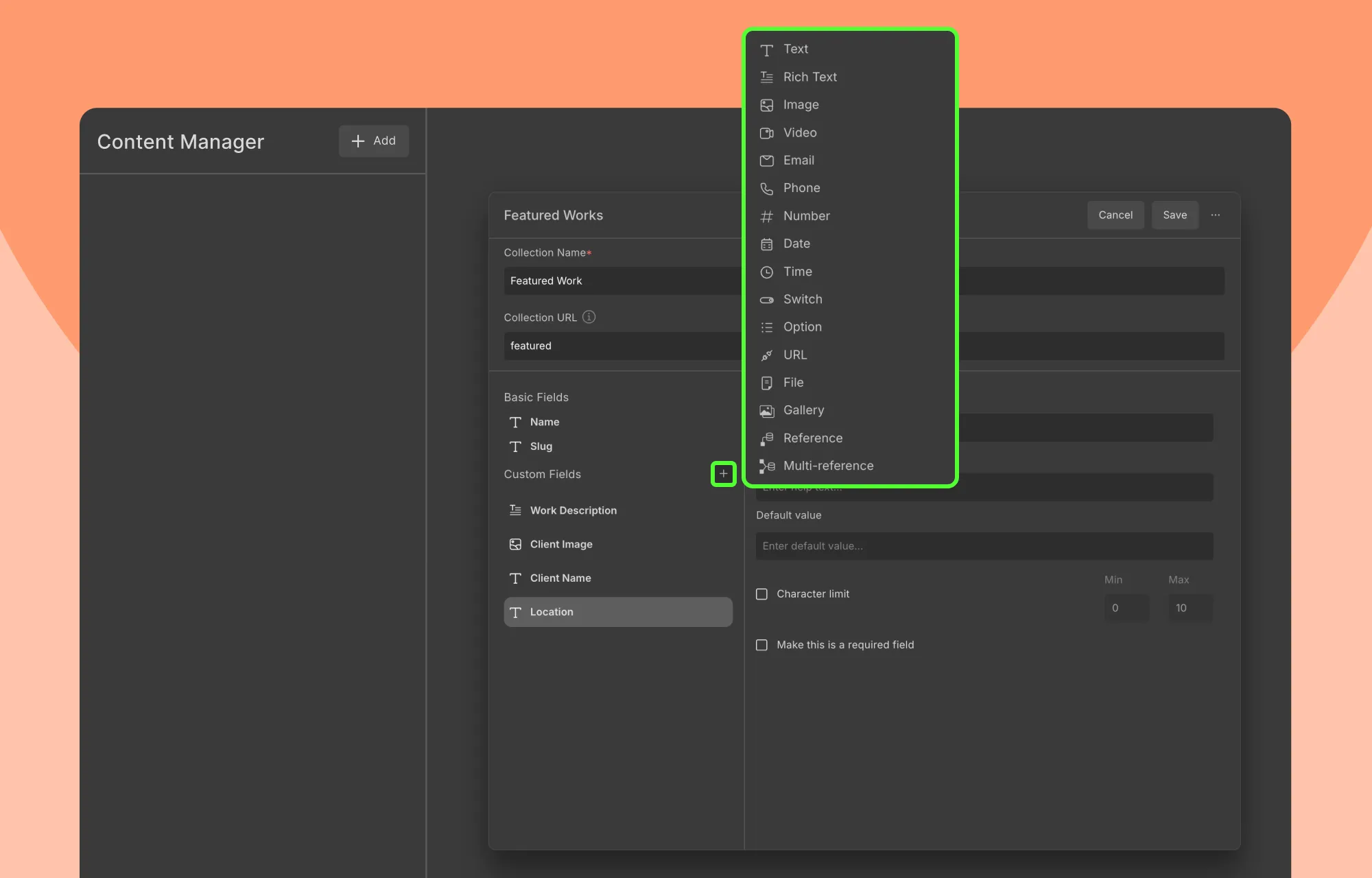Click the image icon beside Client Image

pos(515,544)
